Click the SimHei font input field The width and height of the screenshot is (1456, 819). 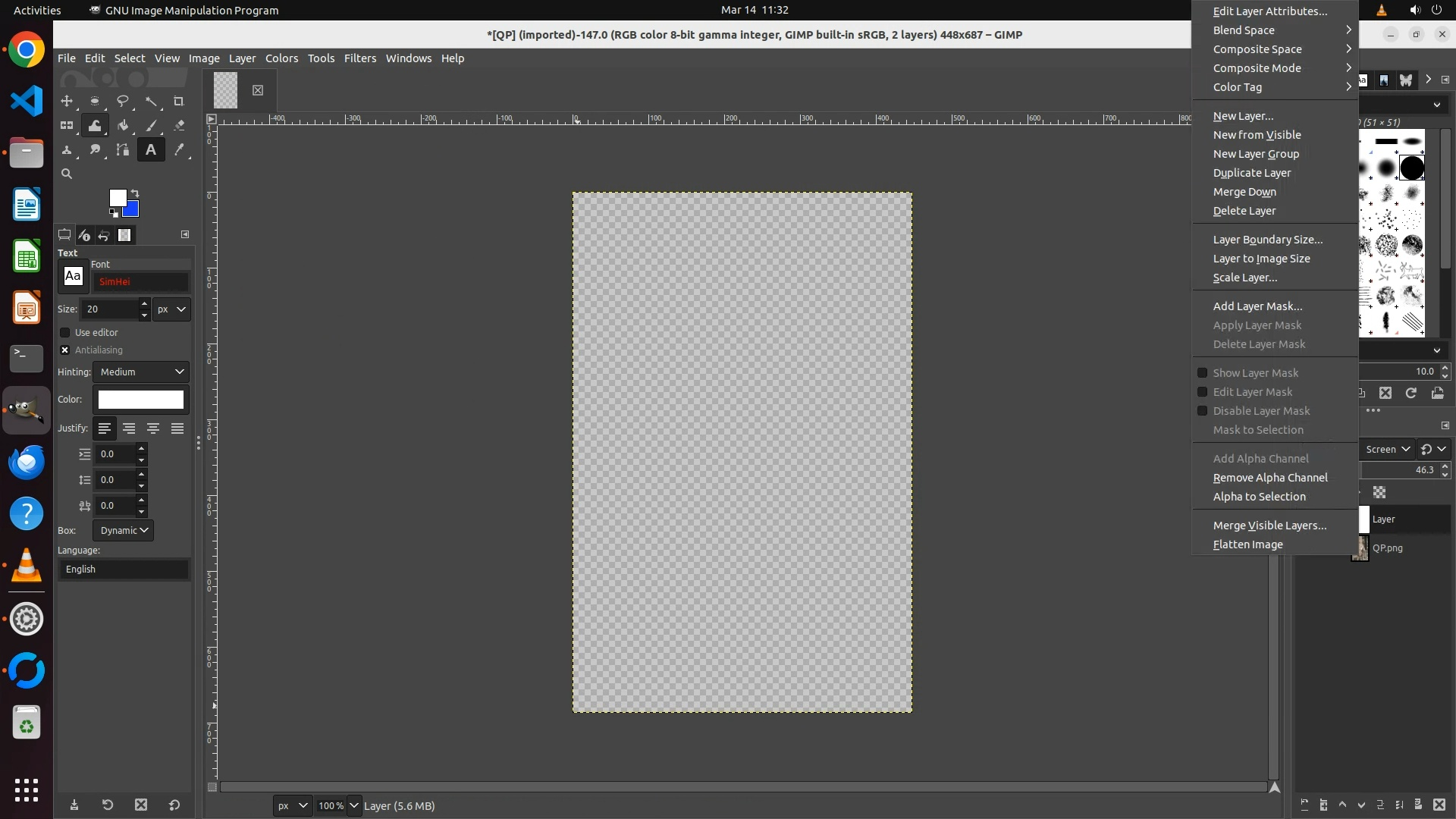point(141,281)
